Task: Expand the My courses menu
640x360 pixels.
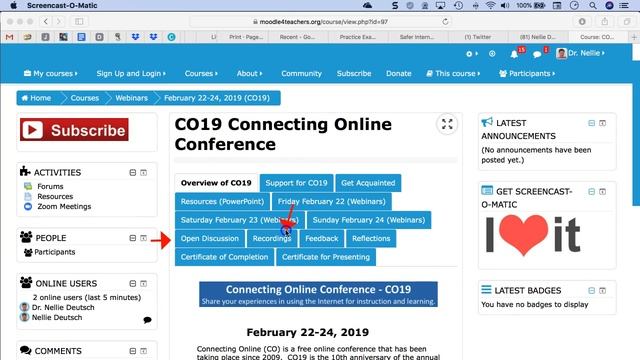Action: pos(51,73)
